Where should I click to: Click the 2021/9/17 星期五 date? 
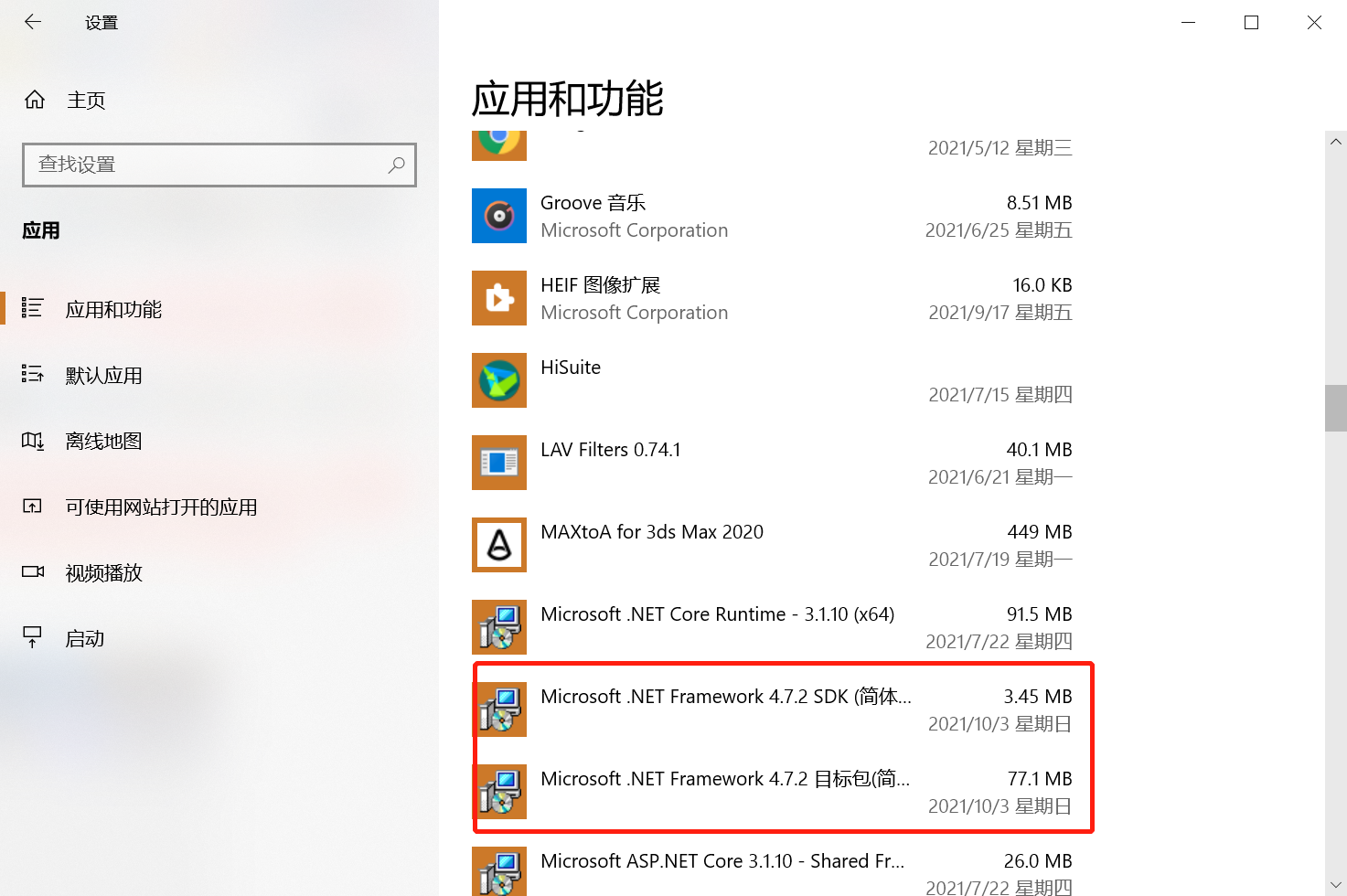(x=1000, y=313)
